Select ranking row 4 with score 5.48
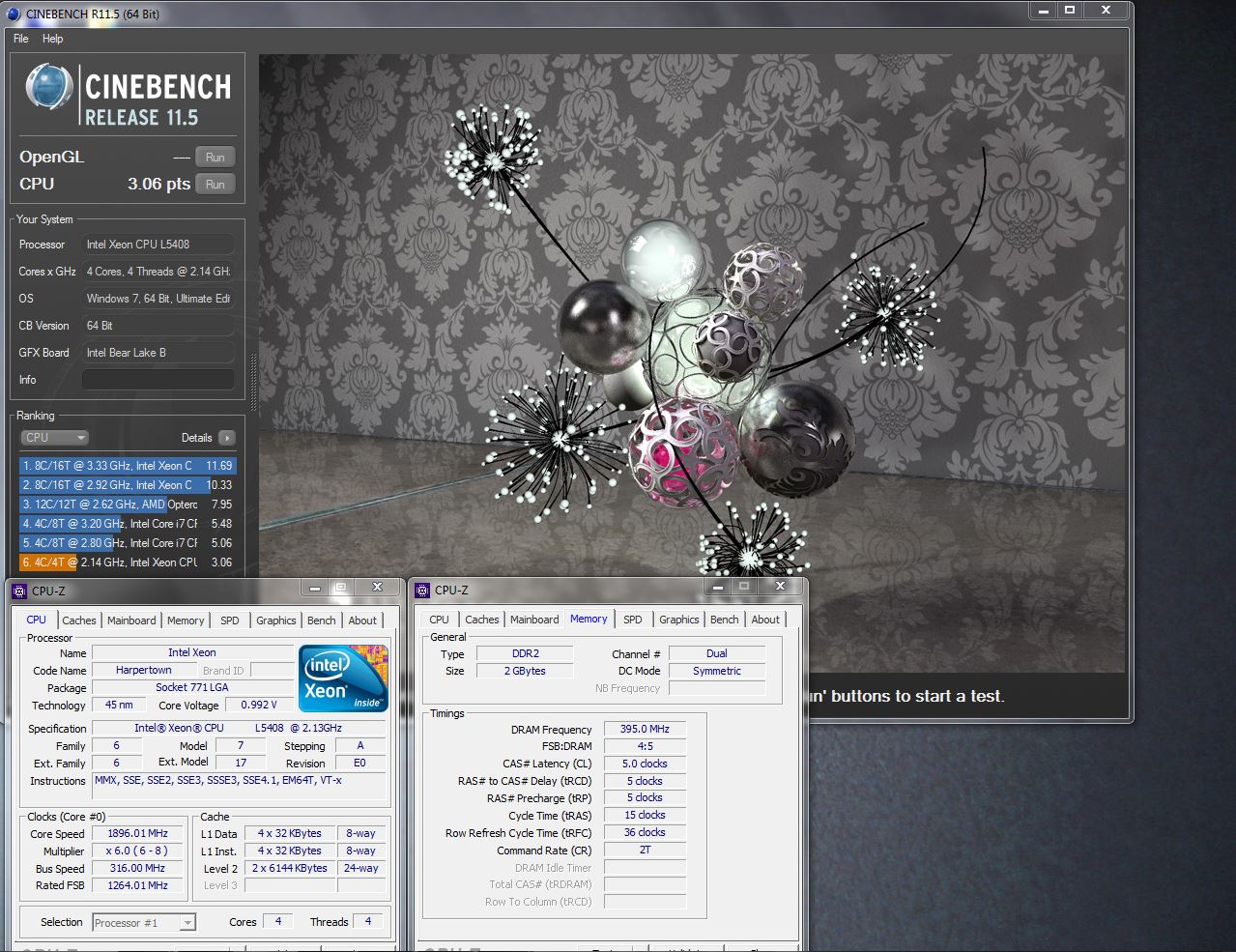The image size is (1236, 952). pyautogui.click(x=127, y=524)
